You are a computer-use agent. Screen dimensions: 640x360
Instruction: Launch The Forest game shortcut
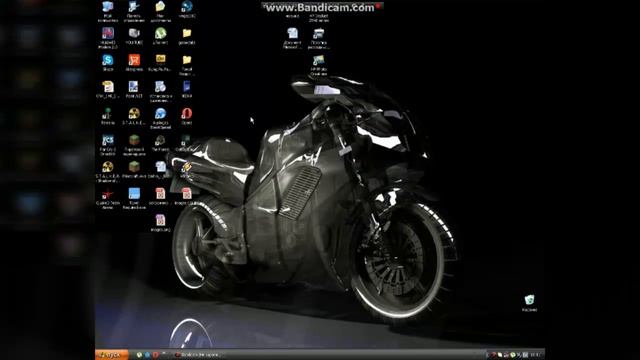(x=160, y=143)
